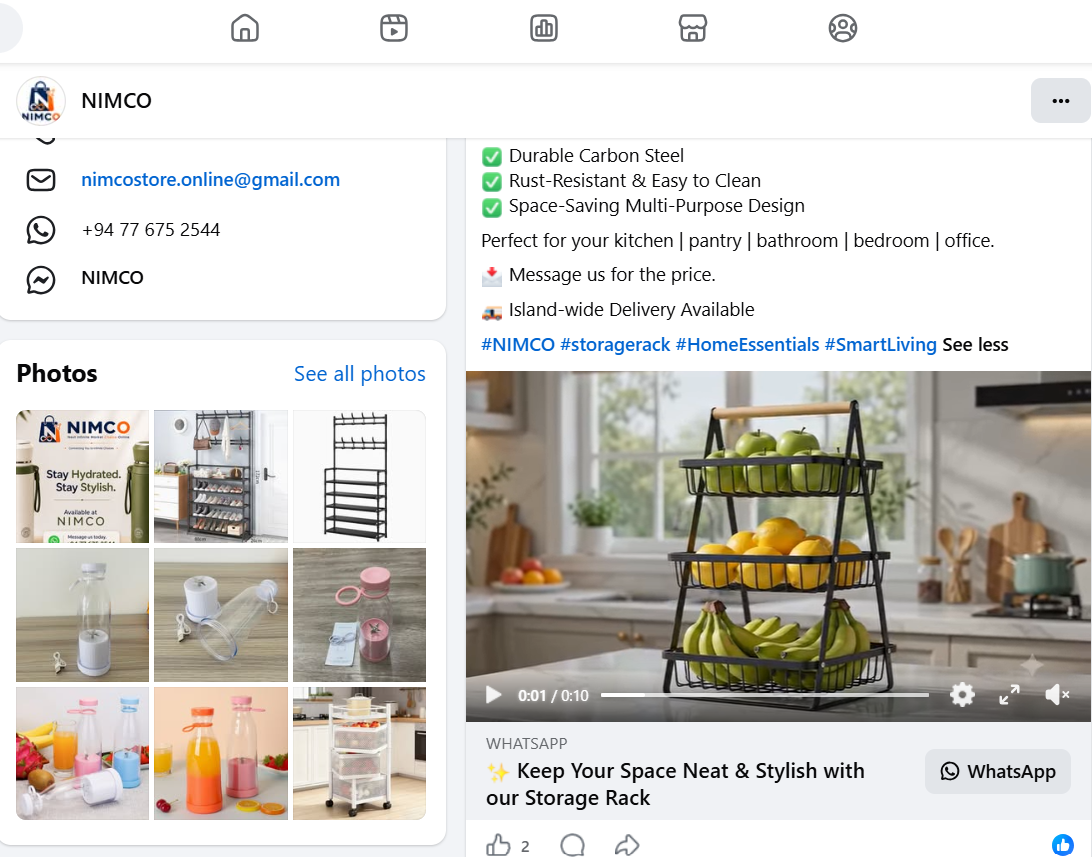Open NIMCO Messenger contact link
The width and height of the screenshot is (1092, 857).
[x=112, y=278]
